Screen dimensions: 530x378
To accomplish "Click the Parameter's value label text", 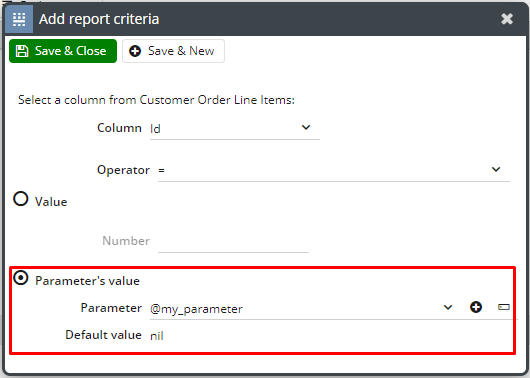I will click(x=87, y=281).
